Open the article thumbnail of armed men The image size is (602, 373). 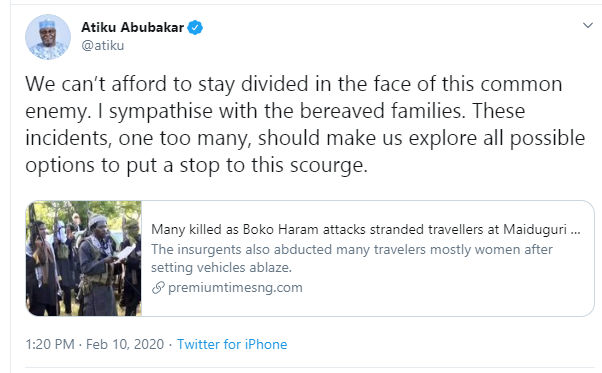click(x=84, y=258)
